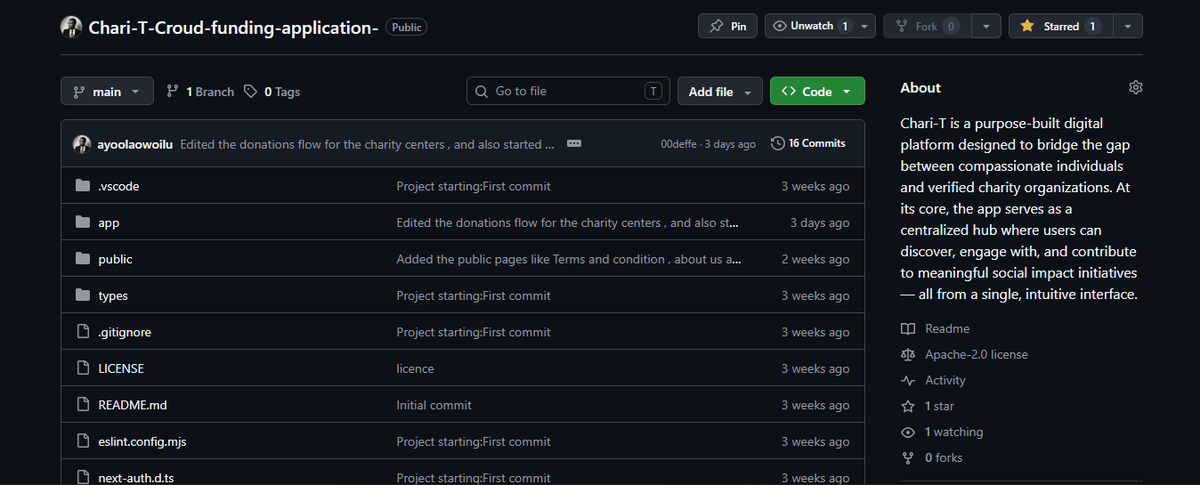Click the 'Added the public pages' commit message
The width and height of the screenshot is (1200, 485).
pyautogui.click(x=569, y=259)
